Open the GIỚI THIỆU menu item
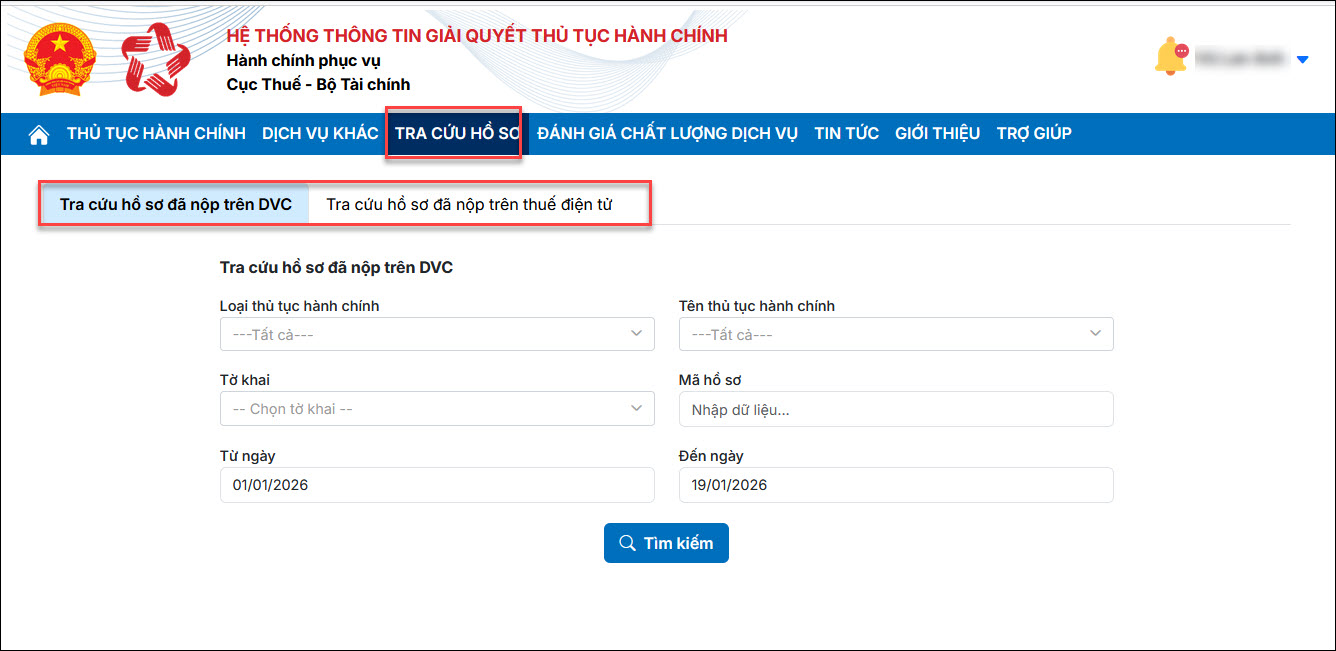This screenshot has width=1336, height=651. (937, 134)
